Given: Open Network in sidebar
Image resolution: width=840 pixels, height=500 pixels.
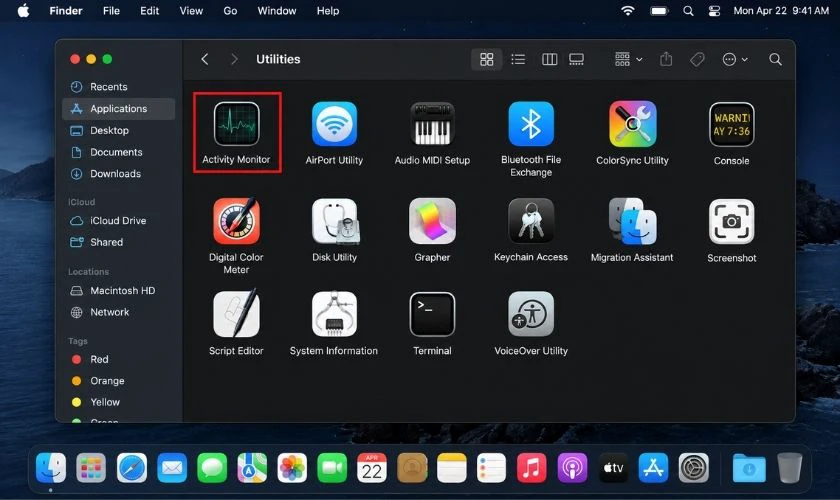Looking at the screenshot, I should (x=119, y=312).
